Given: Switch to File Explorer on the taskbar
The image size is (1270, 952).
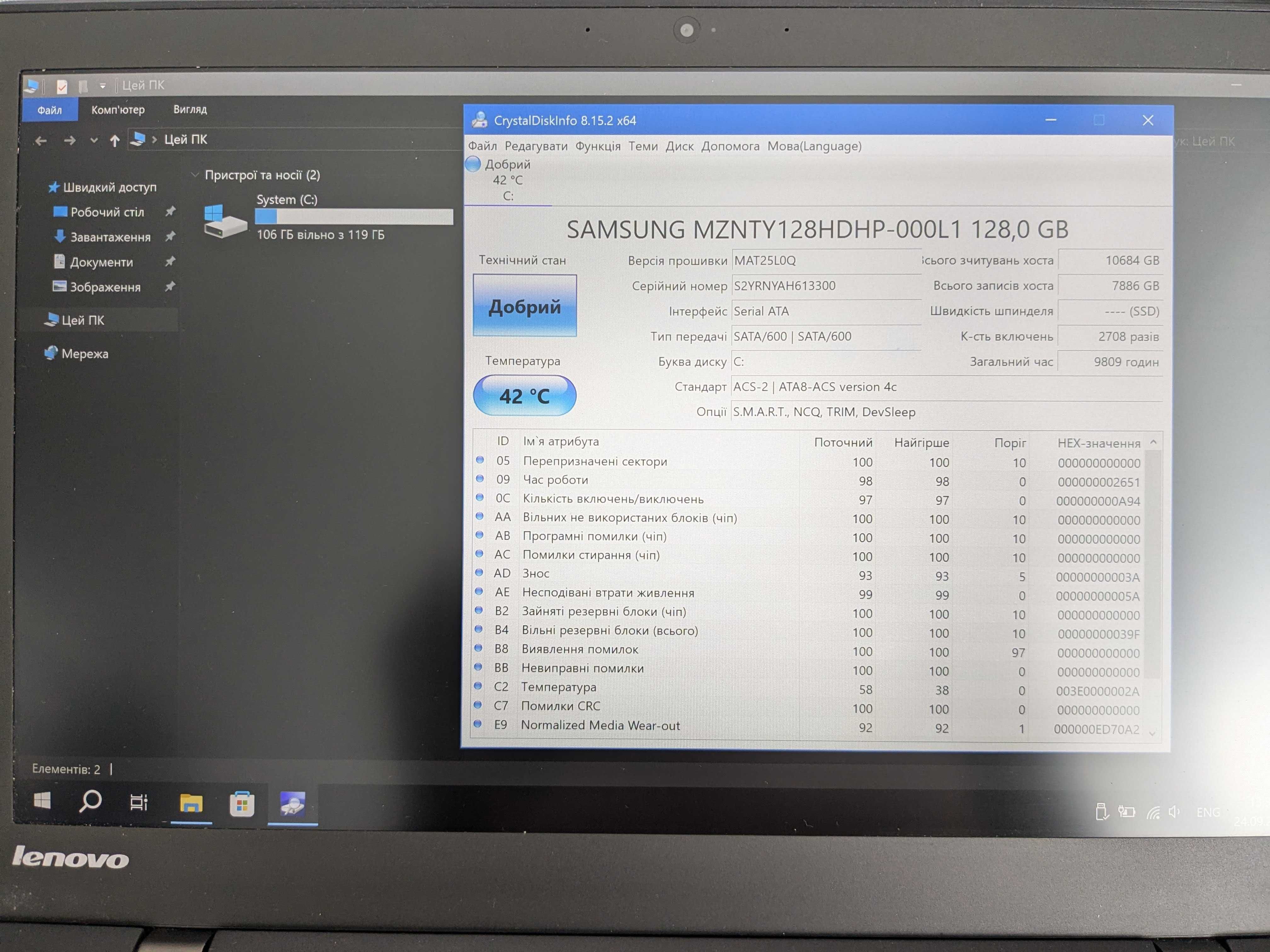Looking at the screenshot, I should tap(191, 803).
